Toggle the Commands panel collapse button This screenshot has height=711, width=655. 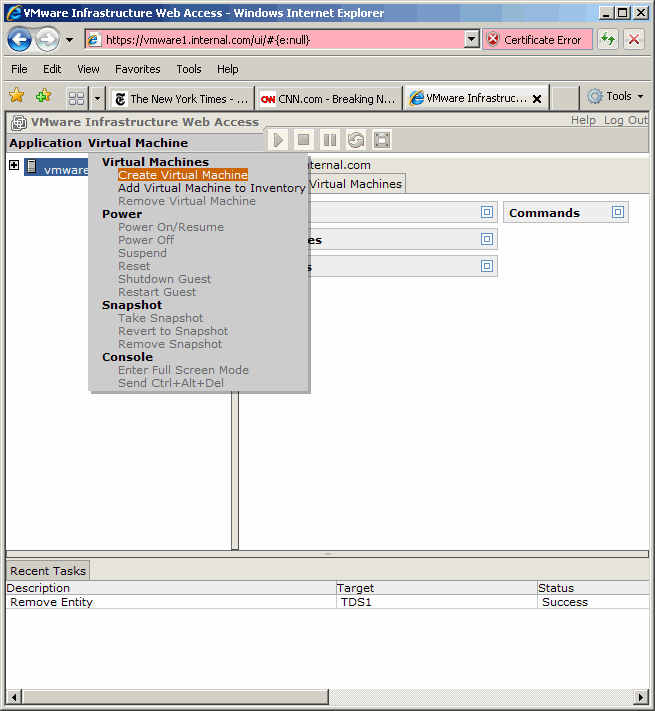[x=618, y=212]
